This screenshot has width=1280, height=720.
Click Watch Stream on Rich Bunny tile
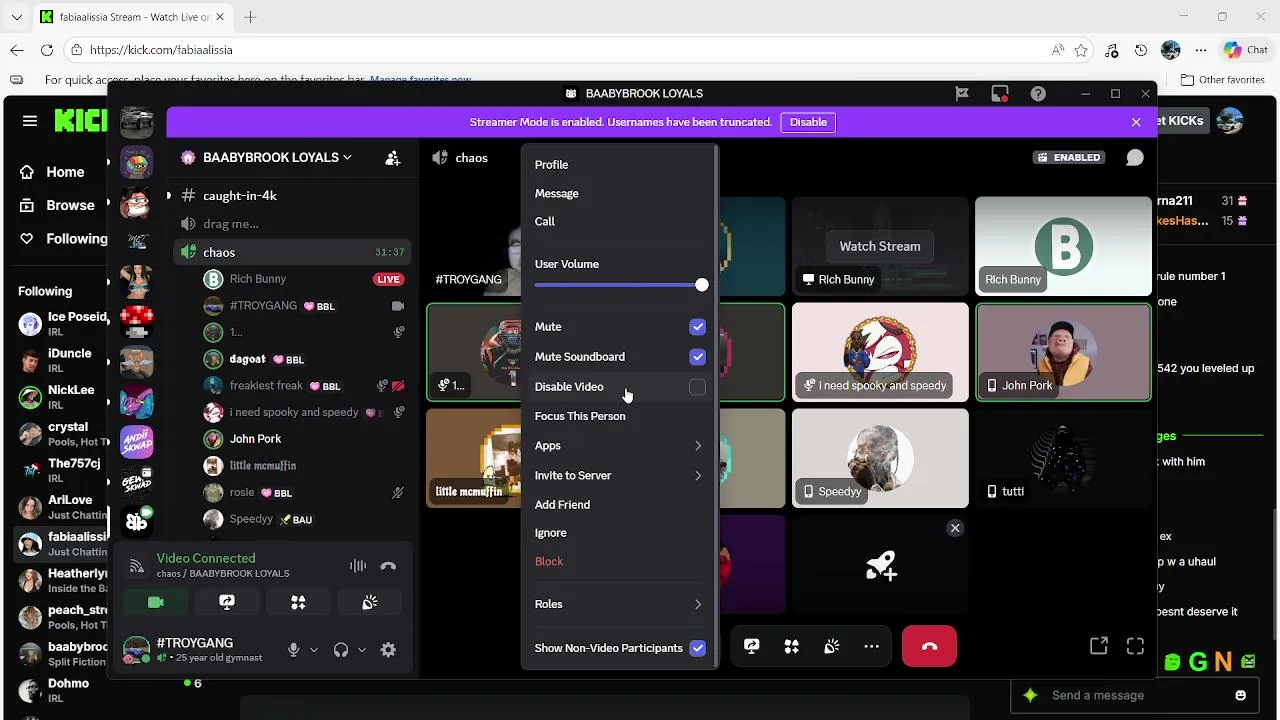[x=880, y=246]
